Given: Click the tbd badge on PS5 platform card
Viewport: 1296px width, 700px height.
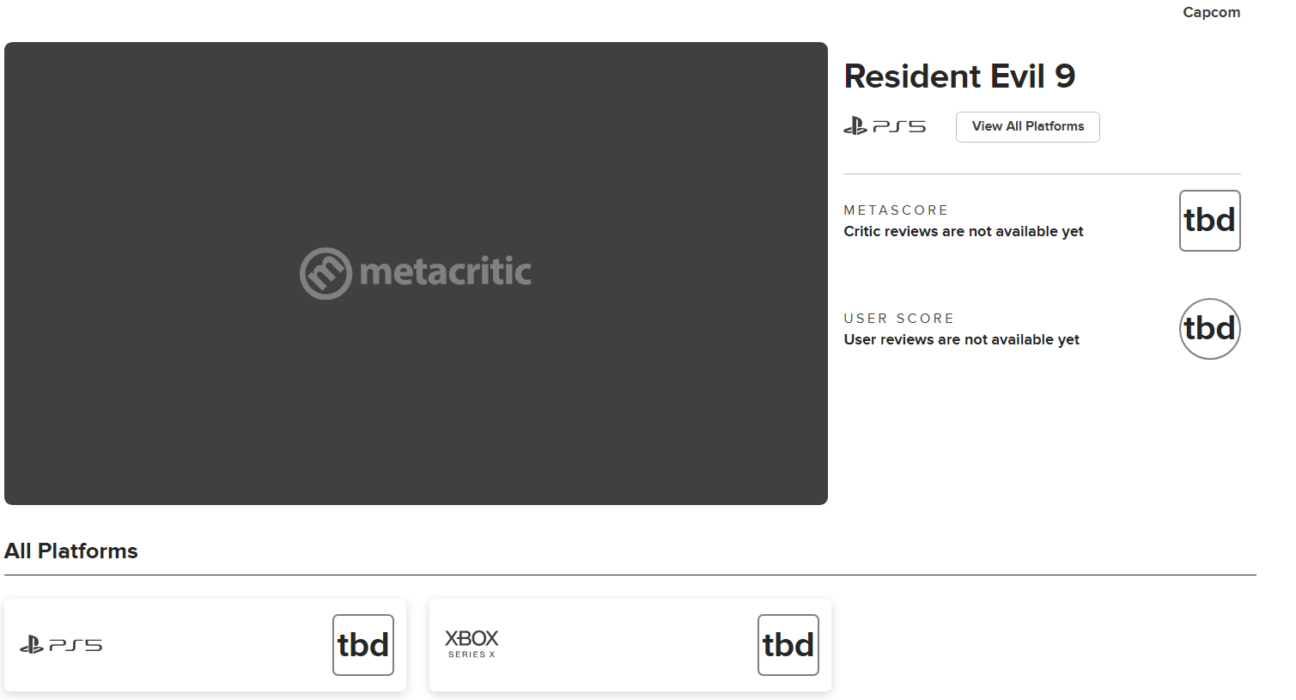Looking at the screenshot, I should point(363,645).
